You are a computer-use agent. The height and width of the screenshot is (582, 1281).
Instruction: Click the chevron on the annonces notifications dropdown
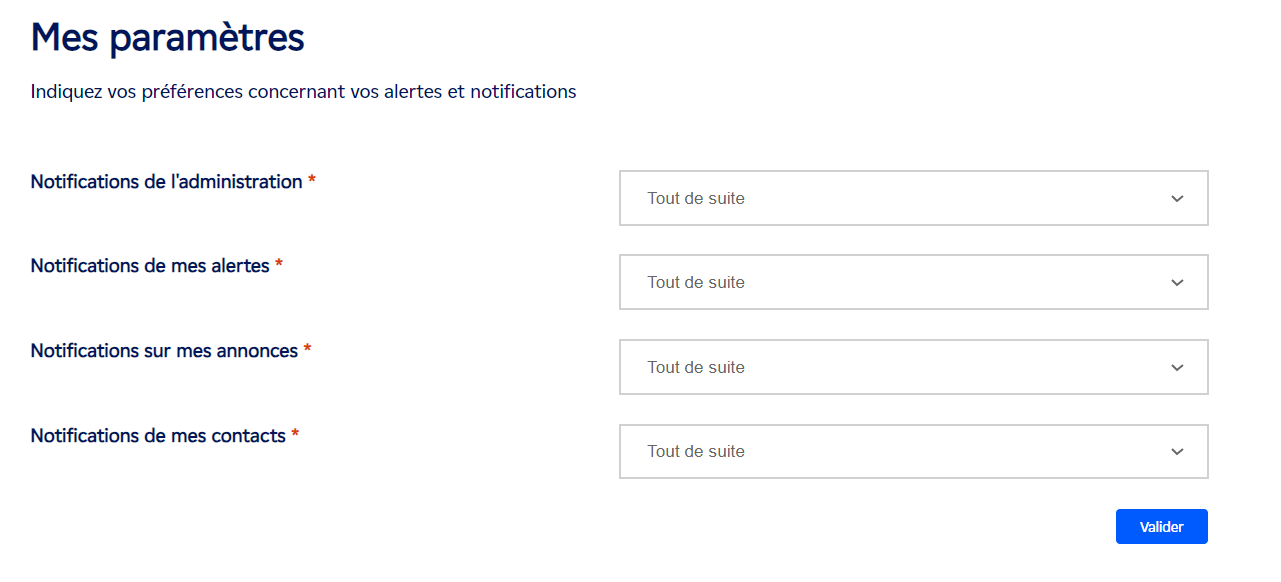tap(1178, 367)
